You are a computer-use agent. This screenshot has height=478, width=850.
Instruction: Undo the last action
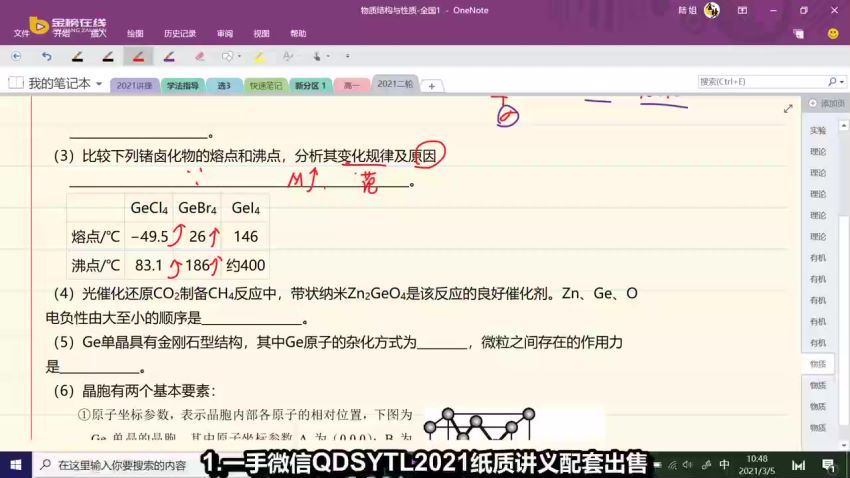(x=47, y=56)
